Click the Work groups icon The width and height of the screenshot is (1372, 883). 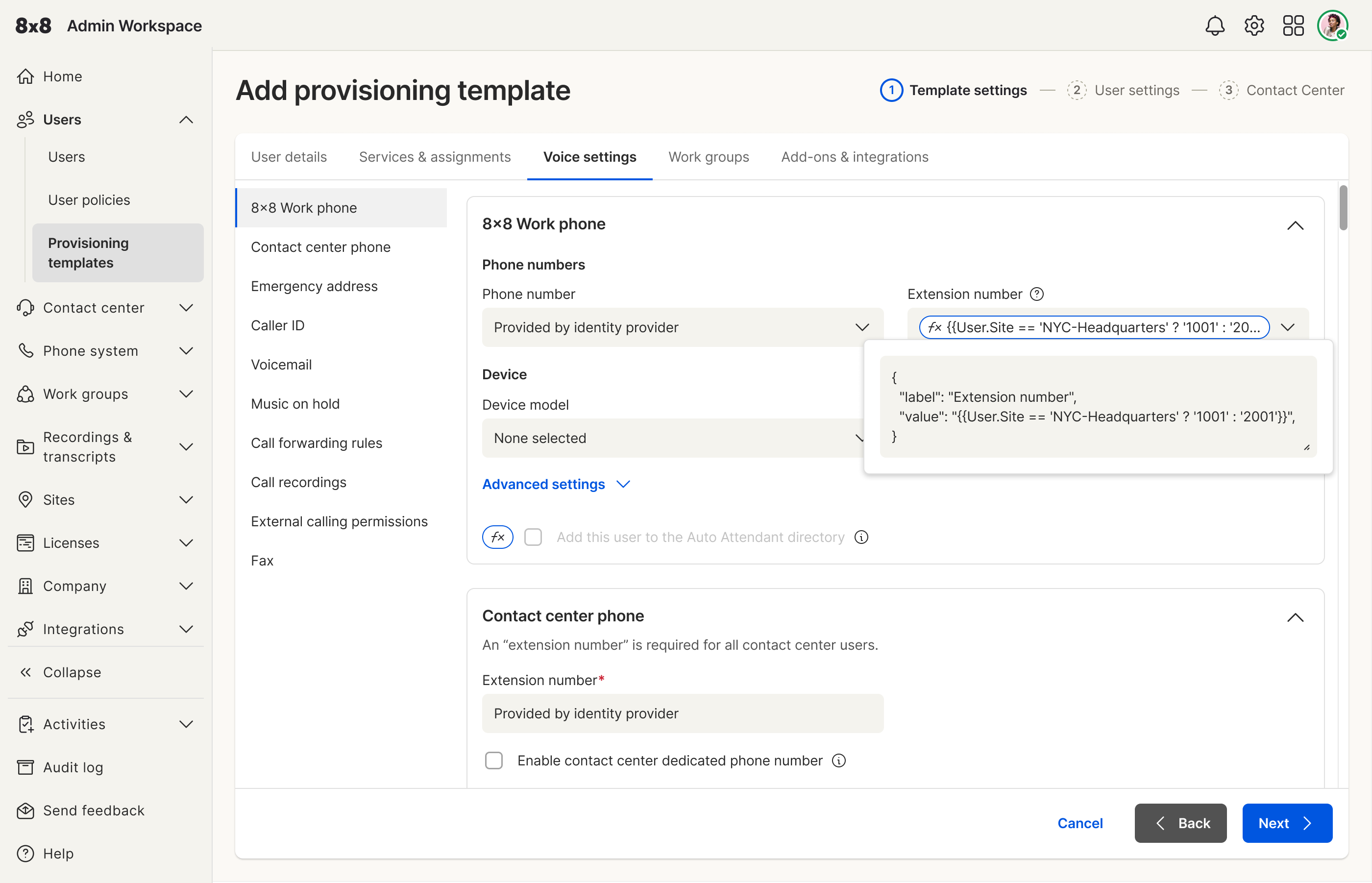25,394
